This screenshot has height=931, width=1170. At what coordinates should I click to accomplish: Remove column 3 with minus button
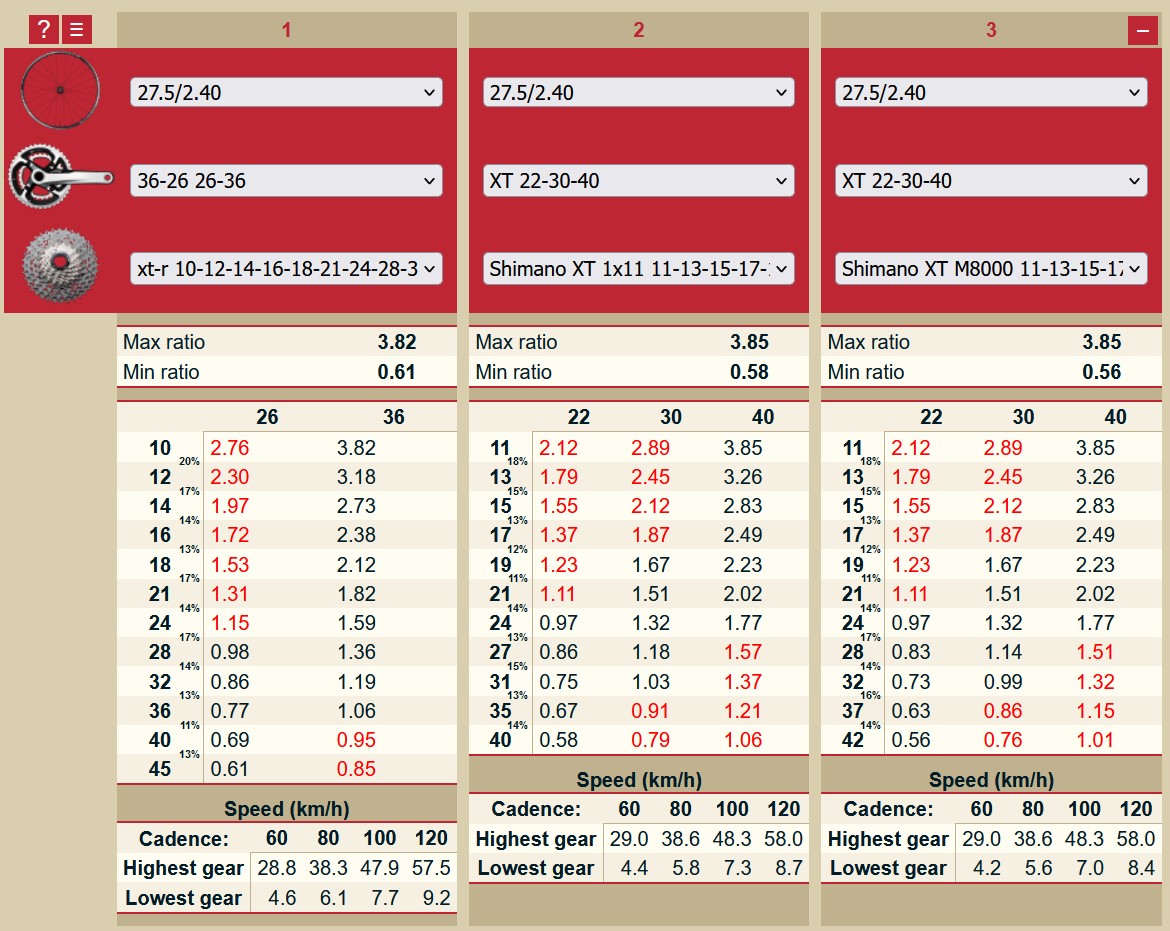[1142, 31]
